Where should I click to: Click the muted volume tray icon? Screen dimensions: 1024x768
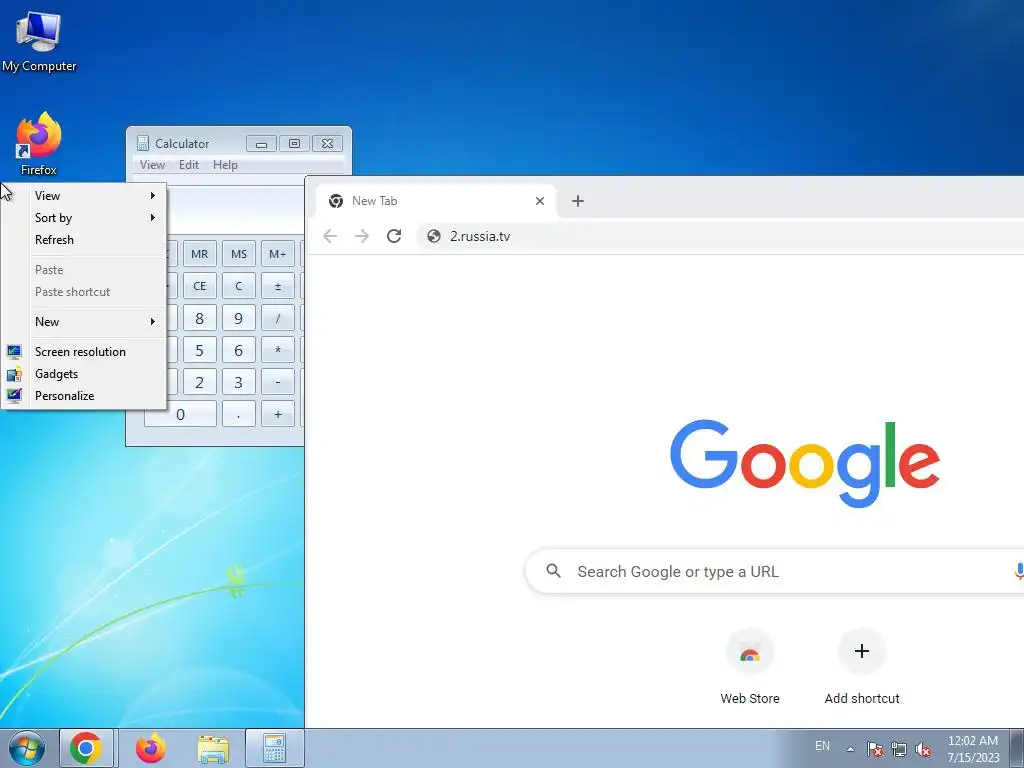tap(923, 749)
